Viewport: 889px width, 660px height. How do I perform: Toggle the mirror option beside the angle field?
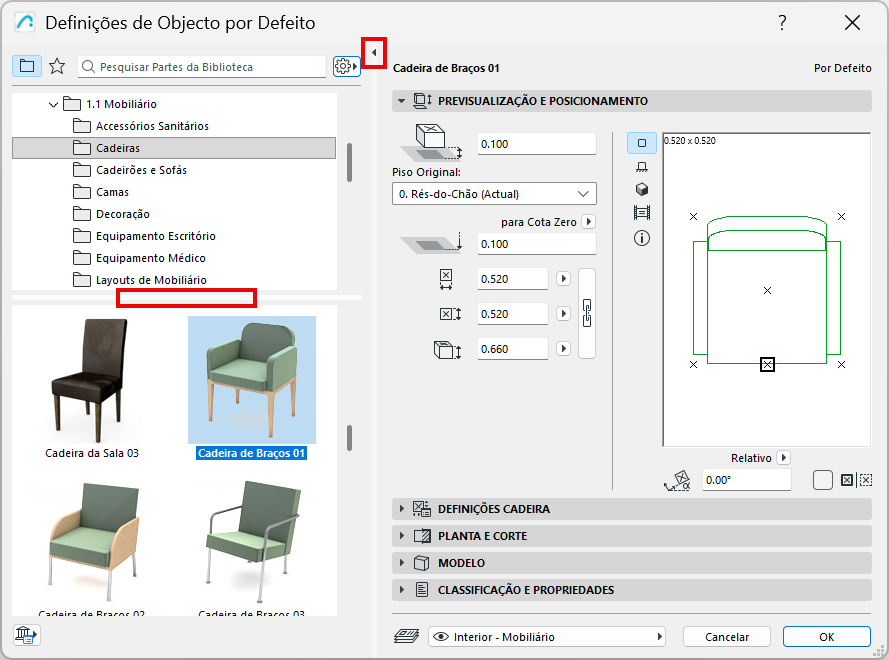click(x=825, y=479)
